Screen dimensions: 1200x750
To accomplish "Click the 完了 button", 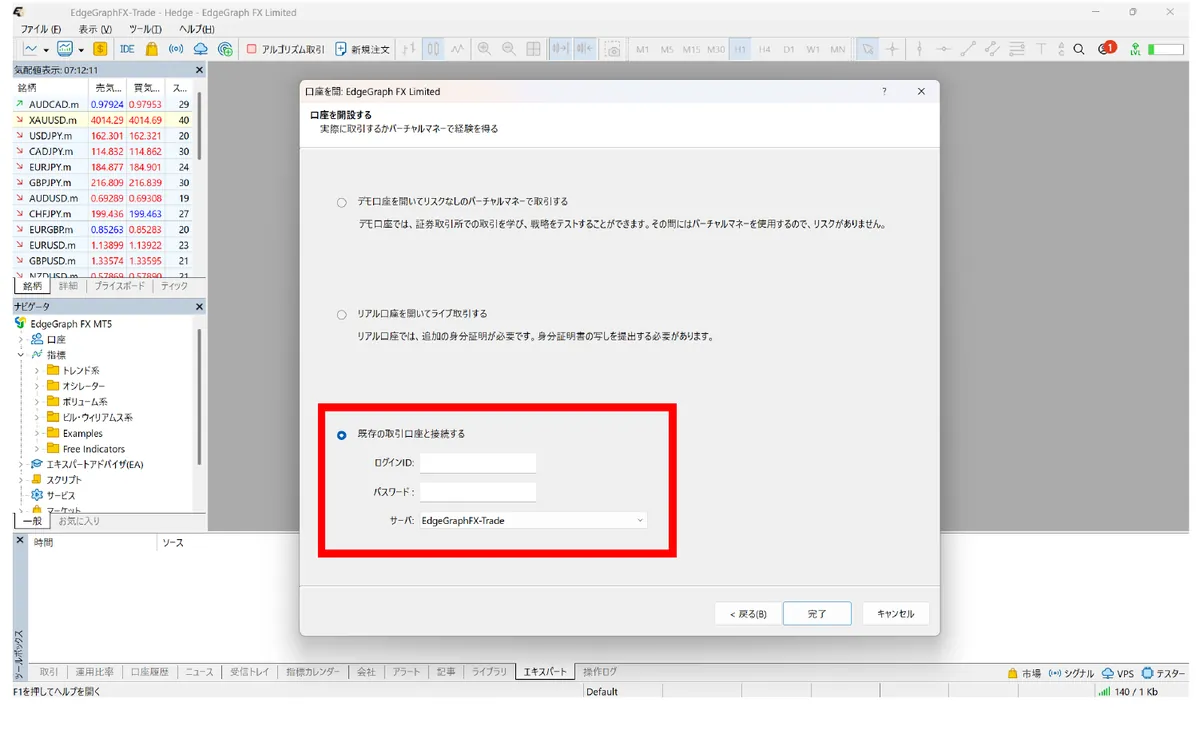I will pos(817,614).
